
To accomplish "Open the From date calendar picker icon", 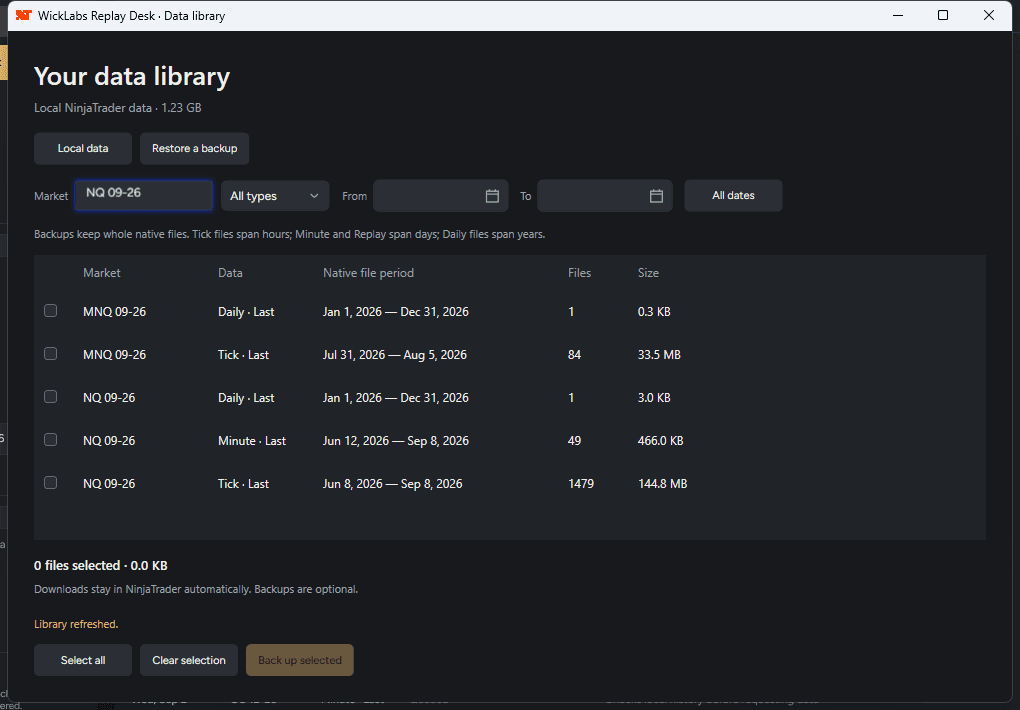I will [492, 196].
